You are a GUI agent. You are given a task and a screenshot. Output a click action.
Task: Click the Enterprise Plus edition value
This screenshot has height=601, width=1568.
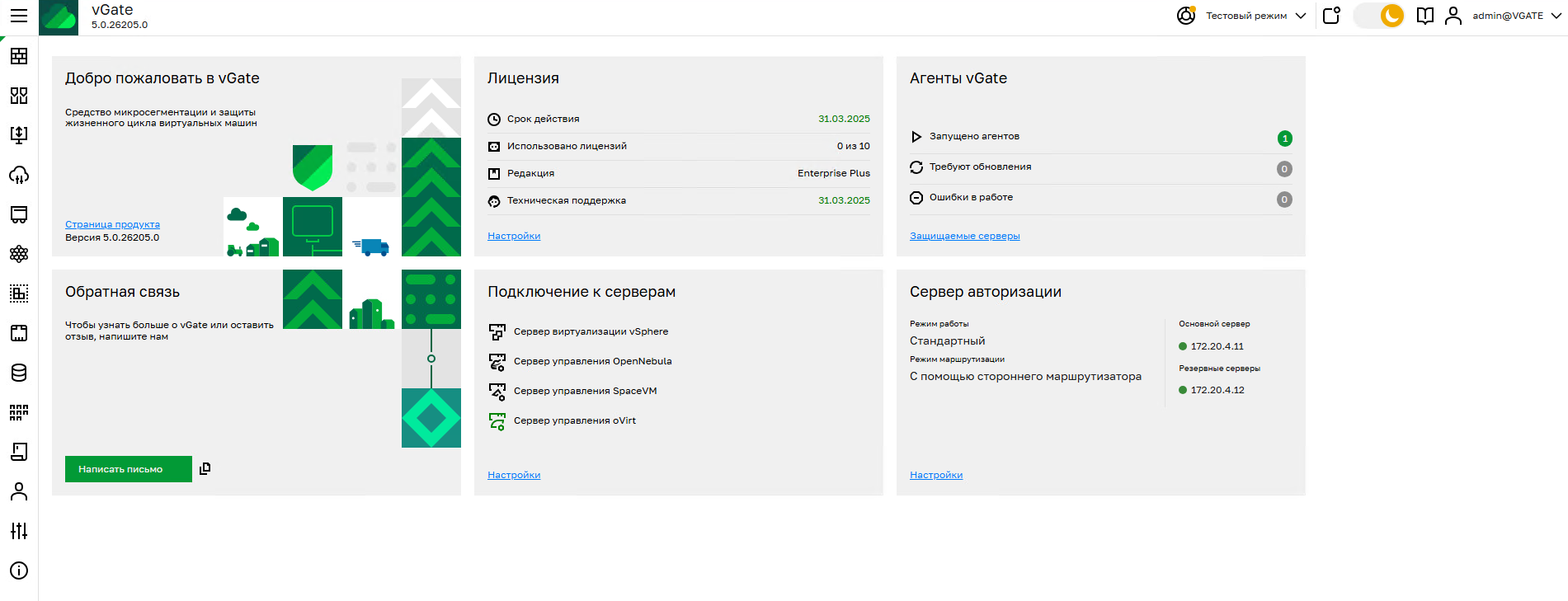833,173
